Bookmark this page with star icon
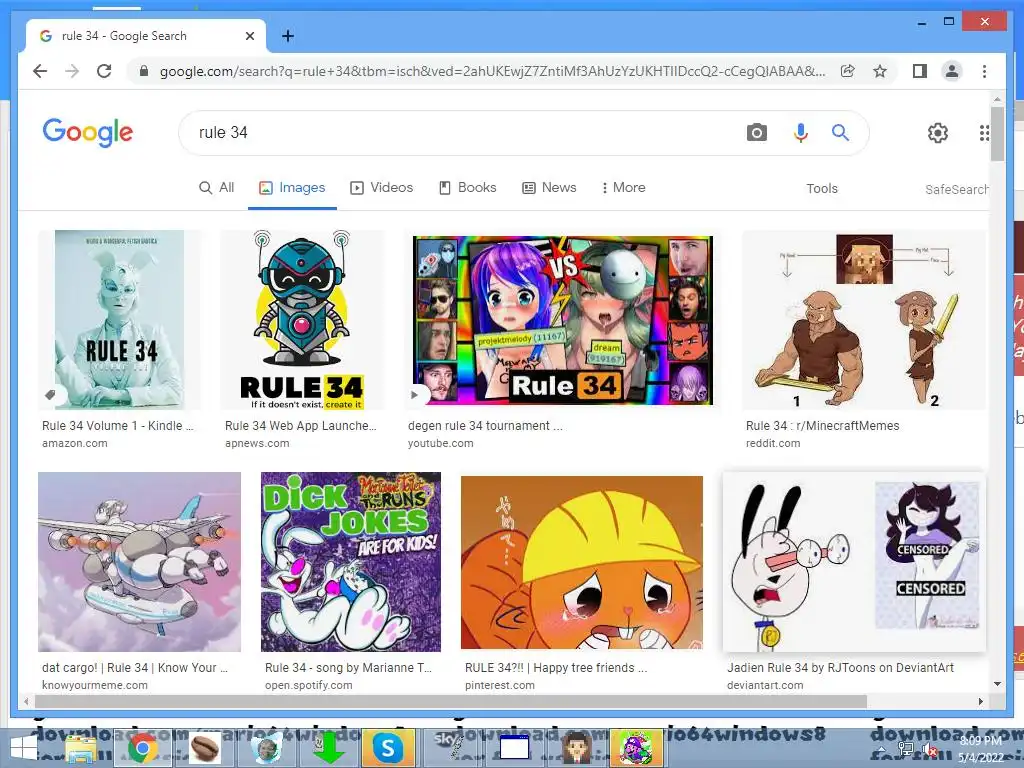This screenshot has height=768, width=1024. pyautogui.click(x=880, y=71)
